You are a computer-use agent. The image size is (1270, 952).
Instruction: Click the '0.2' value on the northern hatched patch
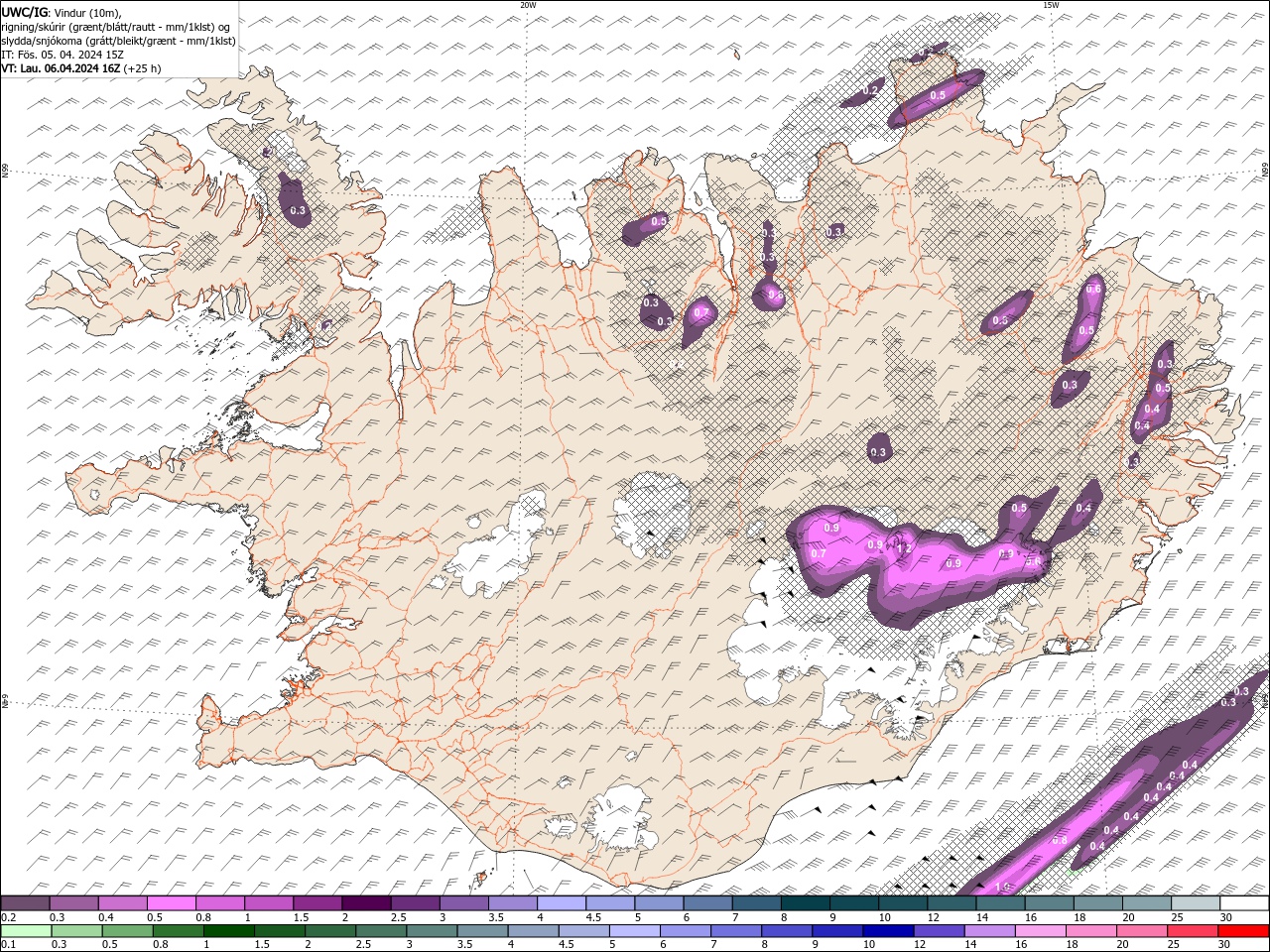[x=870, y=90]
